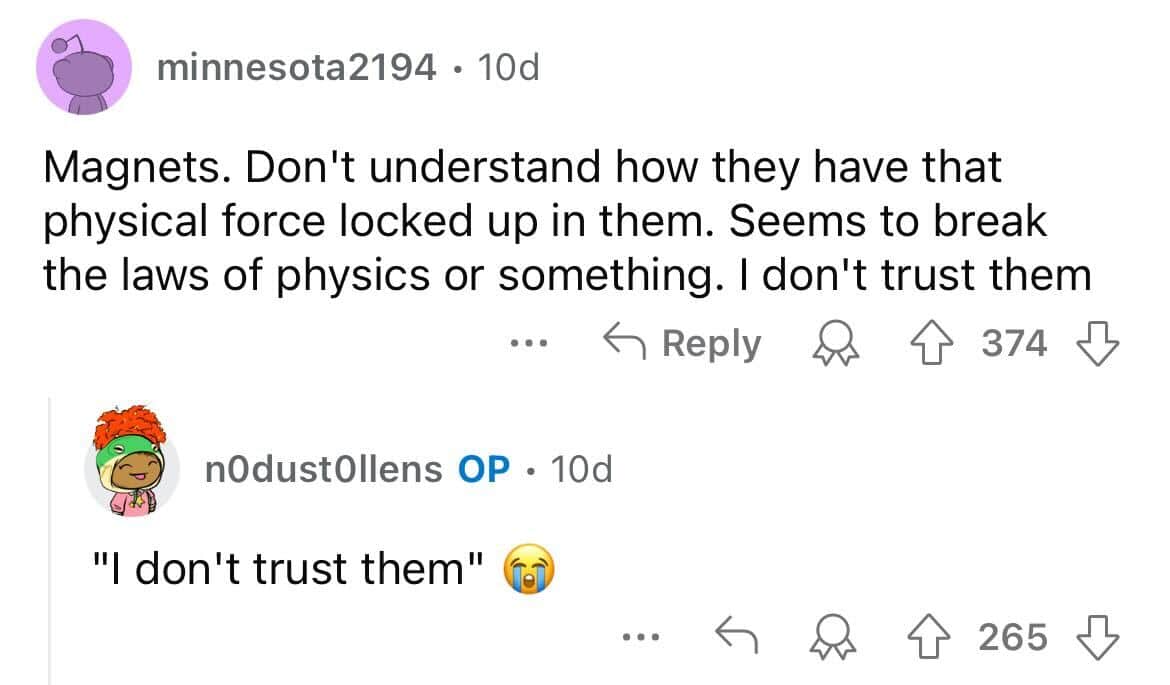Click the crying emoji in the reply

[527, 570]
